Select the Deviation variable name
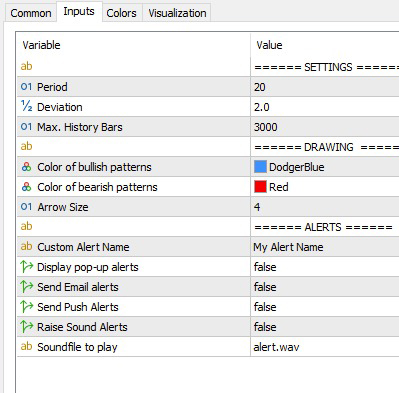 pyautogui.click(x=60, y=107)
